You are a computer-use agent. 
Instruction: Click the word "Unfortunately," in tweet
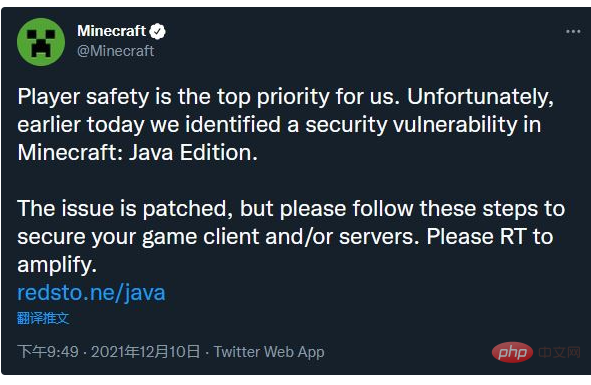481,97
